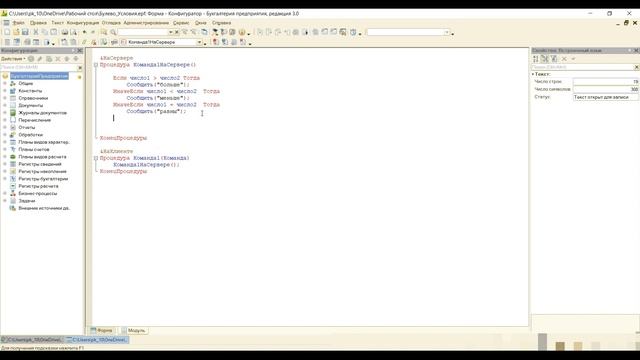640x360 pixels.
Task: Click the Undo arrow toolbar icon
Action: point(84,32)
